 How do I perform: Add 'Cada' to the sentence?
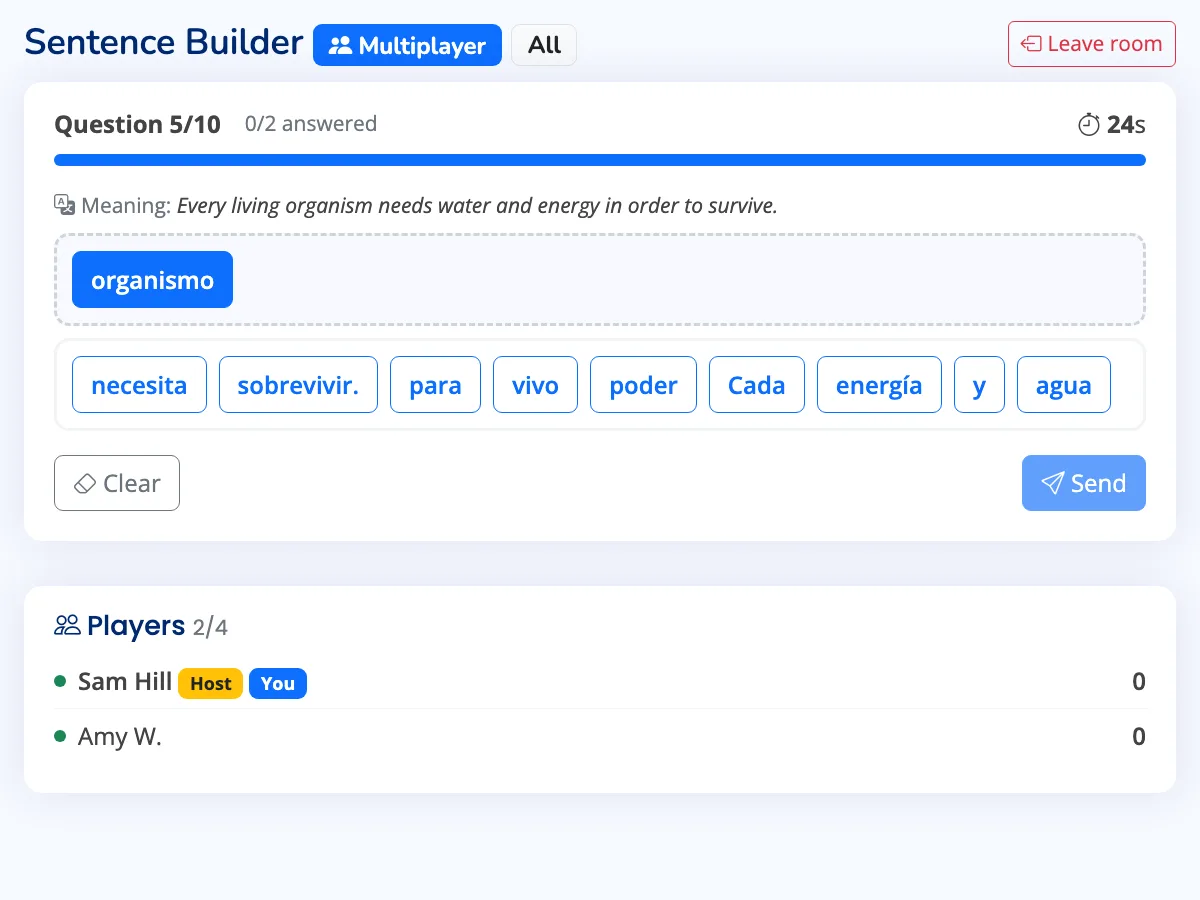(x=757, y=385)
